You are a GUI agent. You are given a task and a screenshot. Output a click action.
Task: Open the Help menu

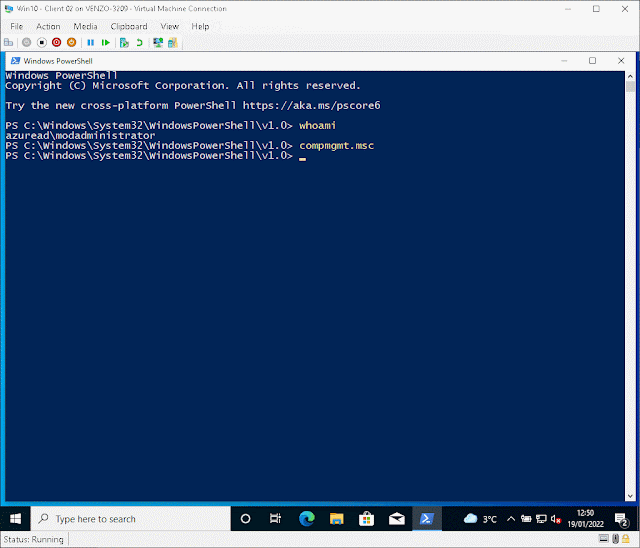click(200, 27)
